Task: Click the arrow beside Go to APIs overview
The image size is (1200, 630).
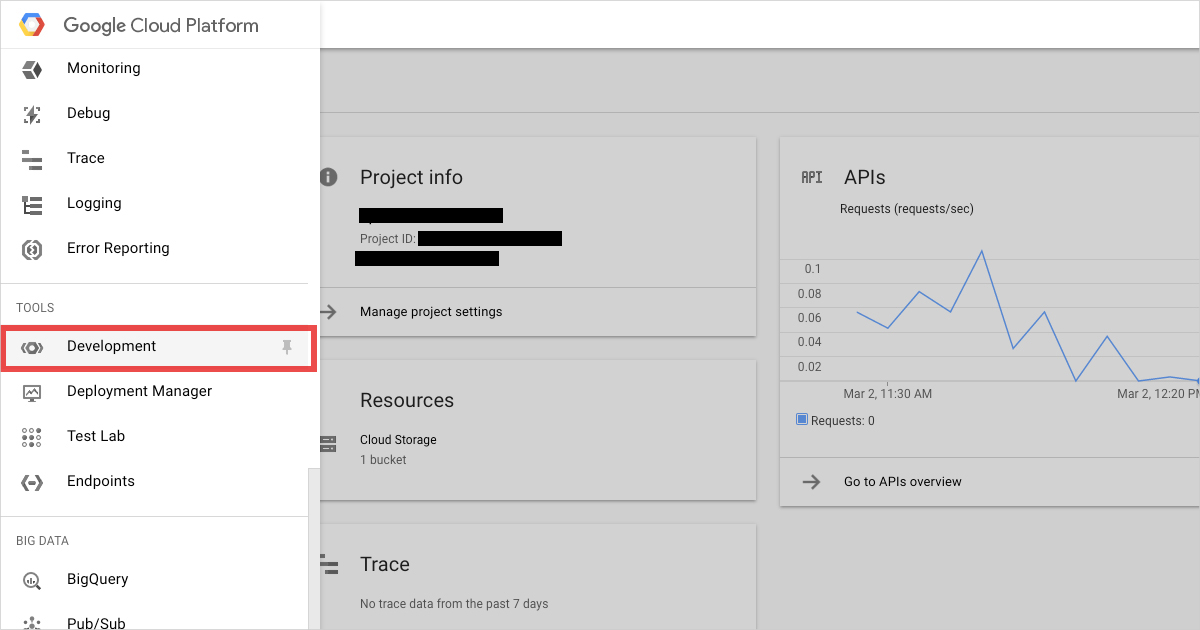Action: click(x=812, y=482)
